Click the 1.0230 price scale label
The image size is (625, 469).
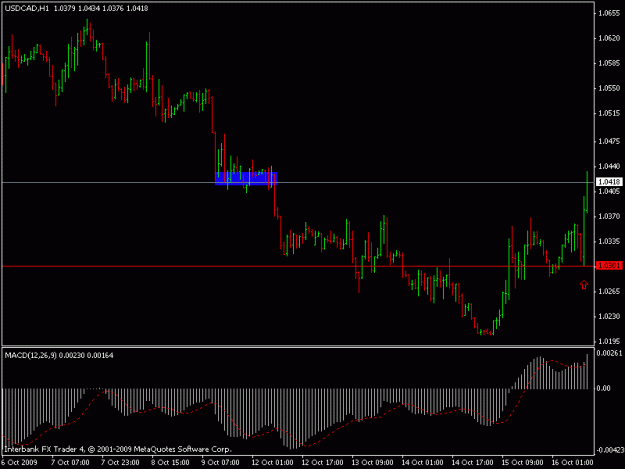coord(609,316)
